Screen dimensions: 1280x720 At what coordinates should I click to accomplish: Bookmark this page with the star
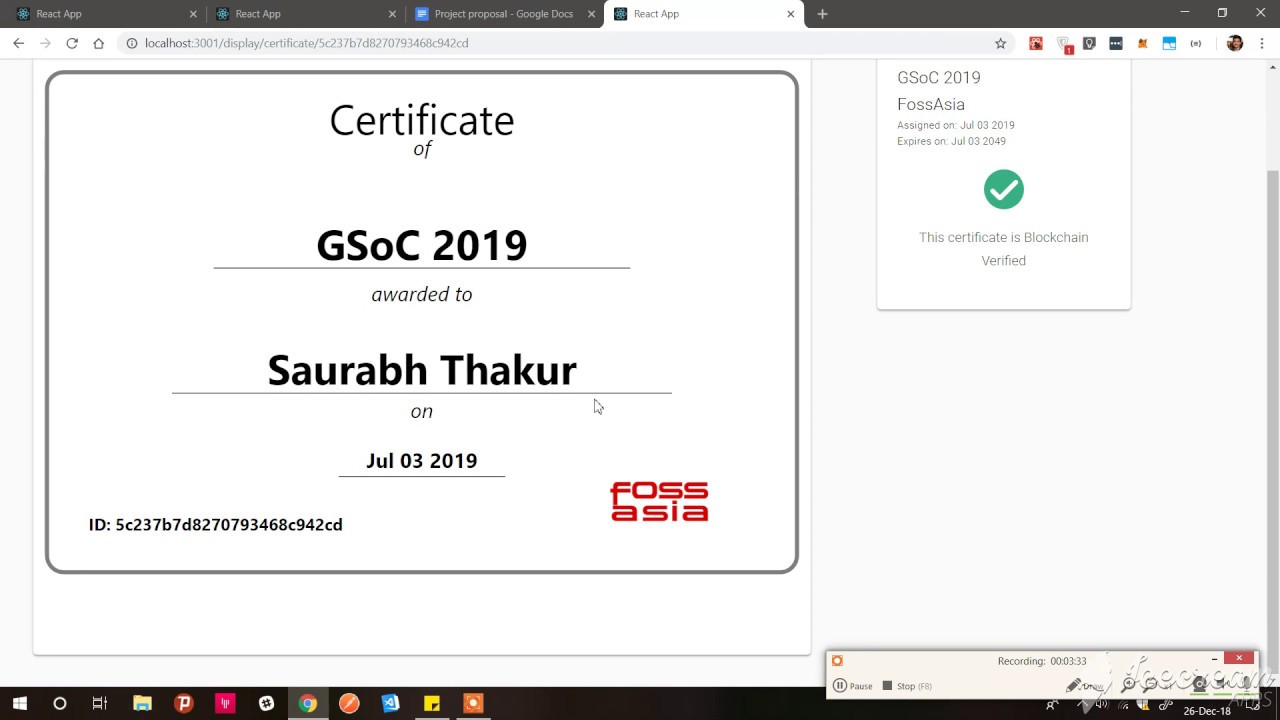pyautogui.click(x=1000, y=43)
